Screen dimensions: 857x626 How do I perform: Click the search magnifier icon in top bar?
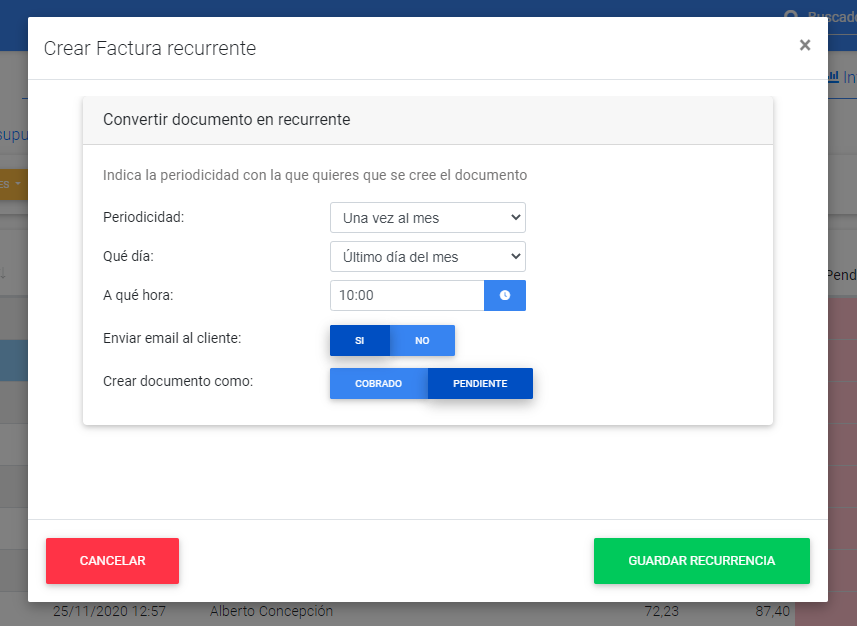pyautogui.click(x=791, y=17)
